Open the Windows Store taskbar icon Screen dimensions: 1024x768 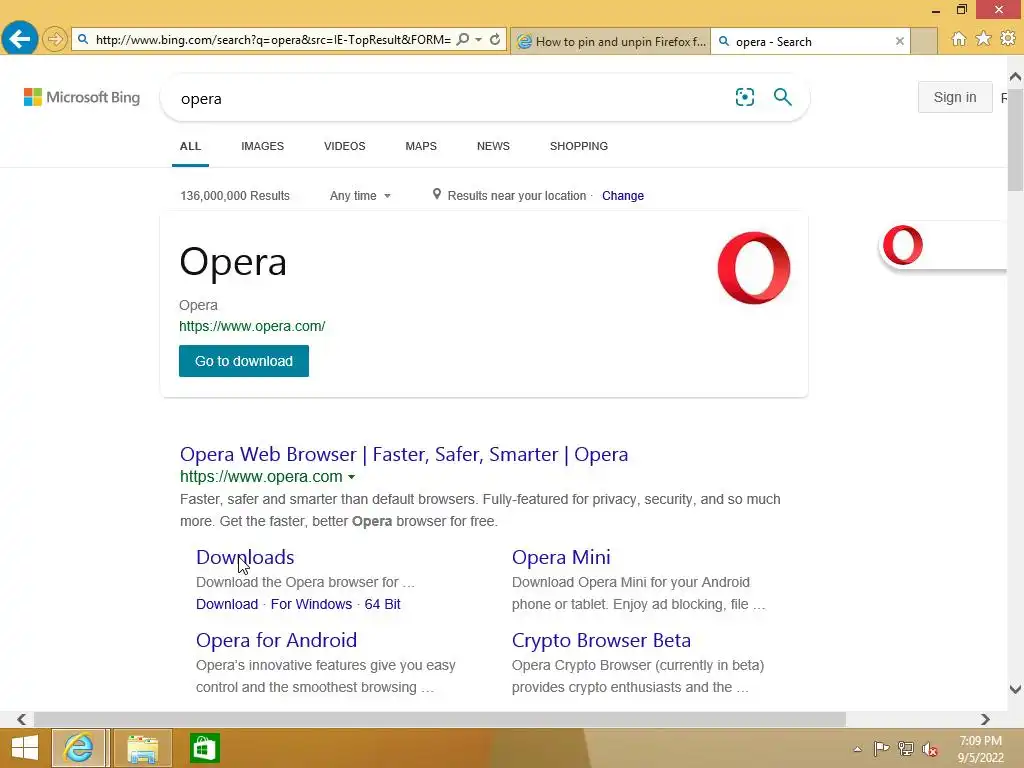pos(204,748)
